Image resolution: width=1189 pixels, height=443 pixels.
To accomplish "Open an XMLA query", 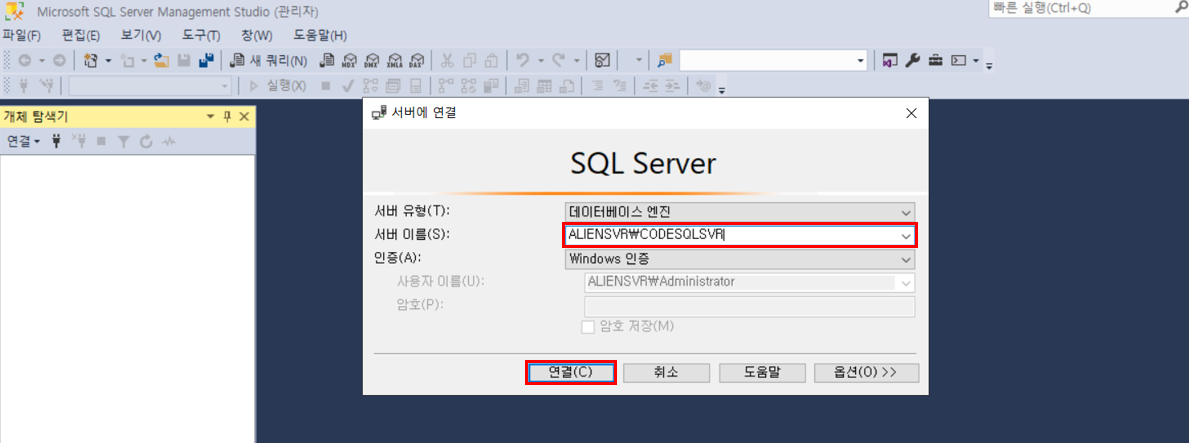I will [x=395, y=61].
